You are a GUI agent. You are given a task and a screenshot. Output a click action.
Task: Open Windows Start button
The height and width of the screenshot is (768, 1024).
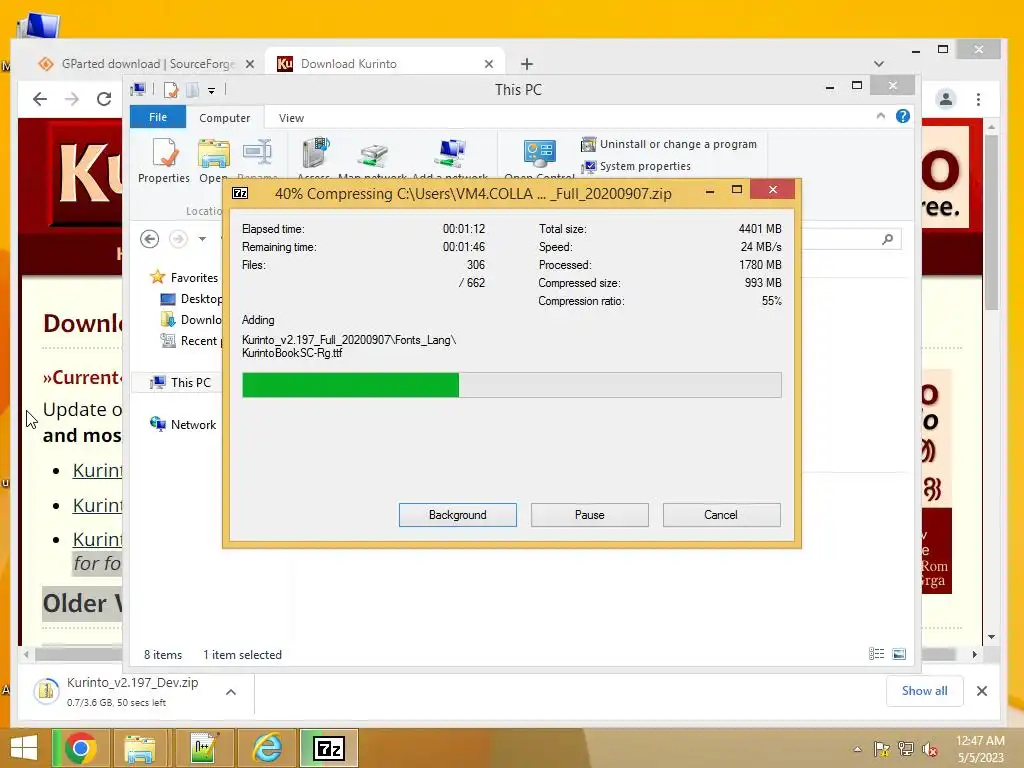tap(24, 748)
